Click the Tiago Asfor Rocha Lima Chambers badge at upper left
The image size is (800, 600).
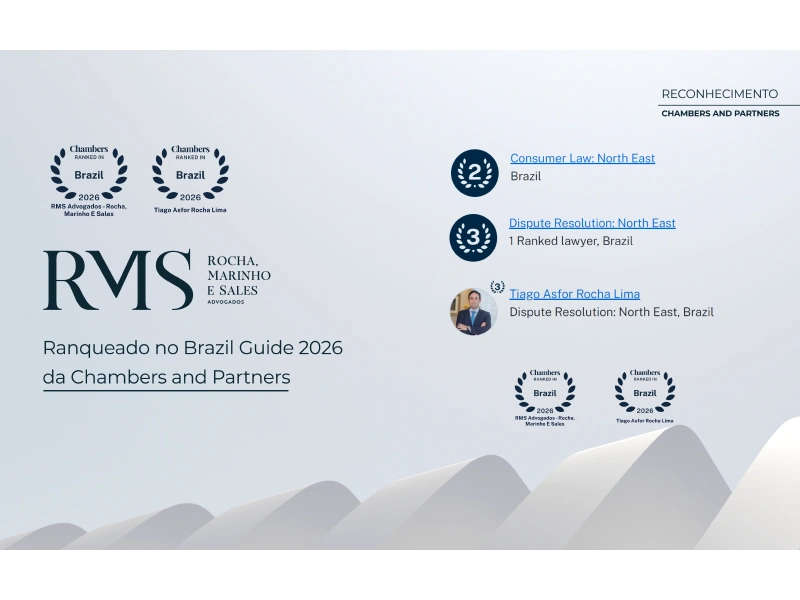[x=190, y=179]
